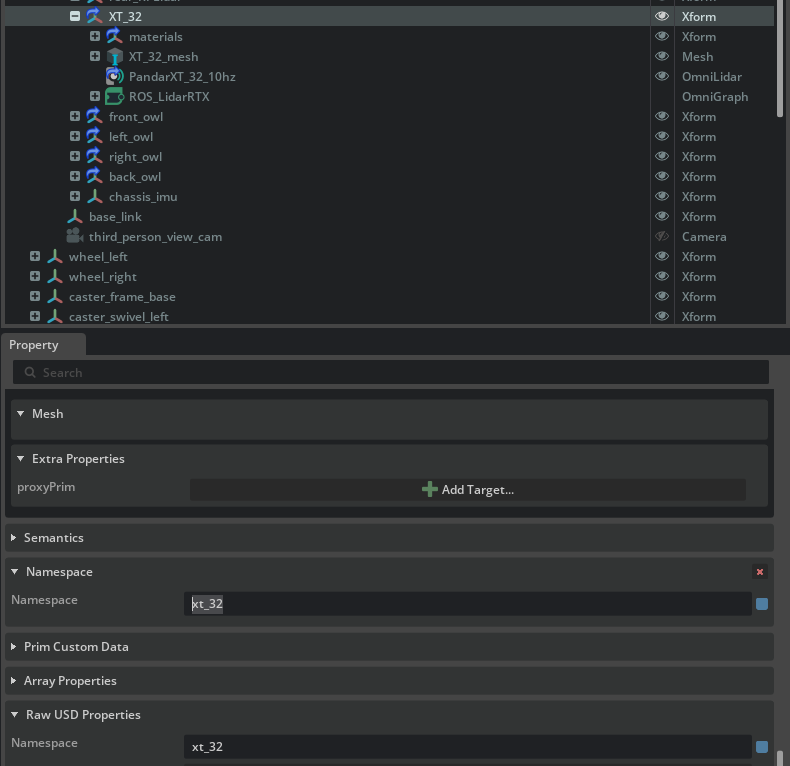Screen dimensions: 790x766
Task: Expand the Prim Custom Data section
Action: click(14, 647)
